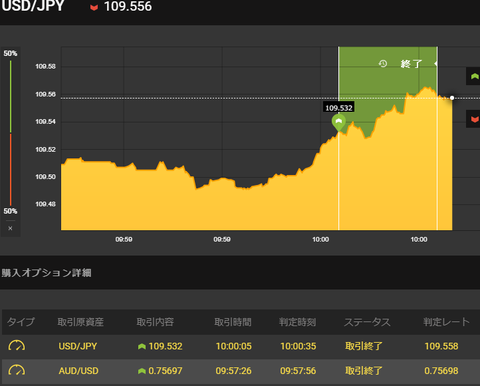
Task: Click the 判定レート column header
Action: coord(446,322)
